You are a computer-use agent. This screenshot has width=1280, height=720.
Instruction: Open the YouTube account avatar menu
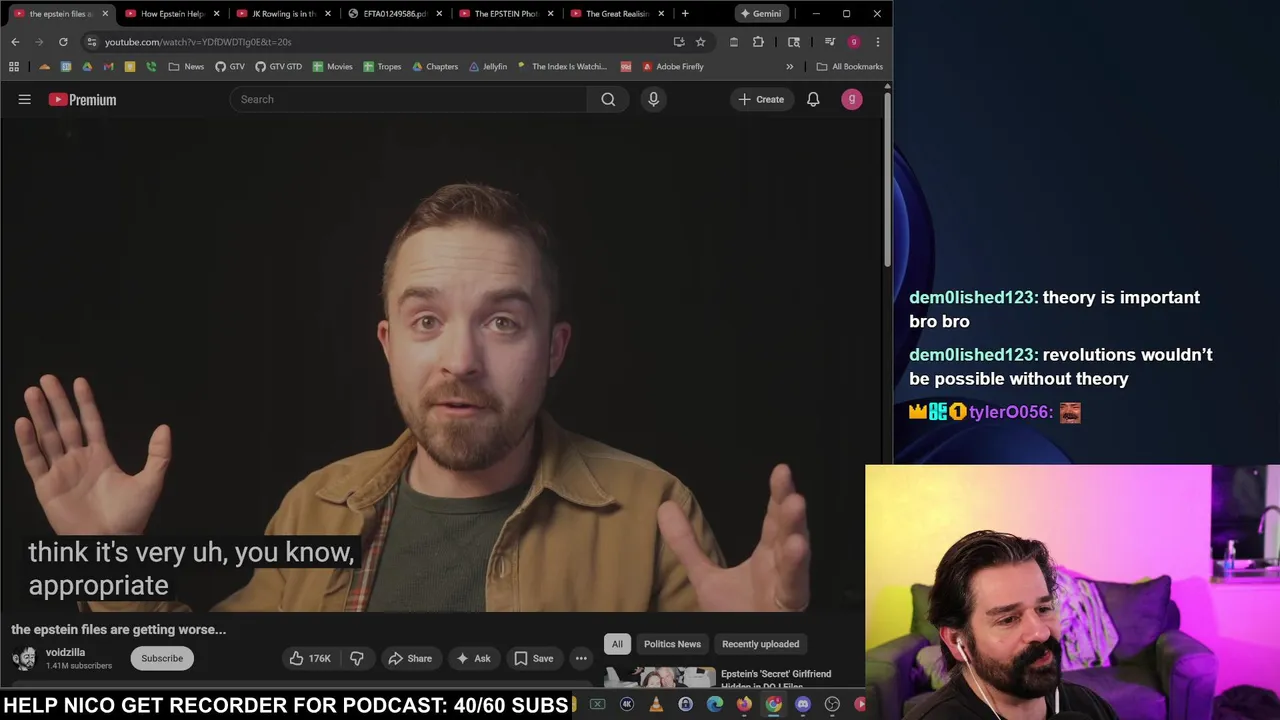tap(852, 99)
